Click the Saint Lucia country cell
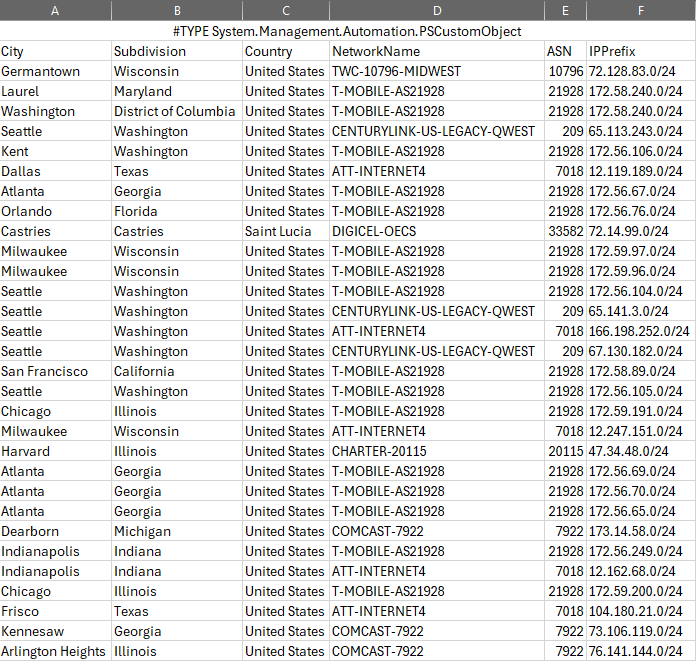Screen dimensions: 696x661 286,231
